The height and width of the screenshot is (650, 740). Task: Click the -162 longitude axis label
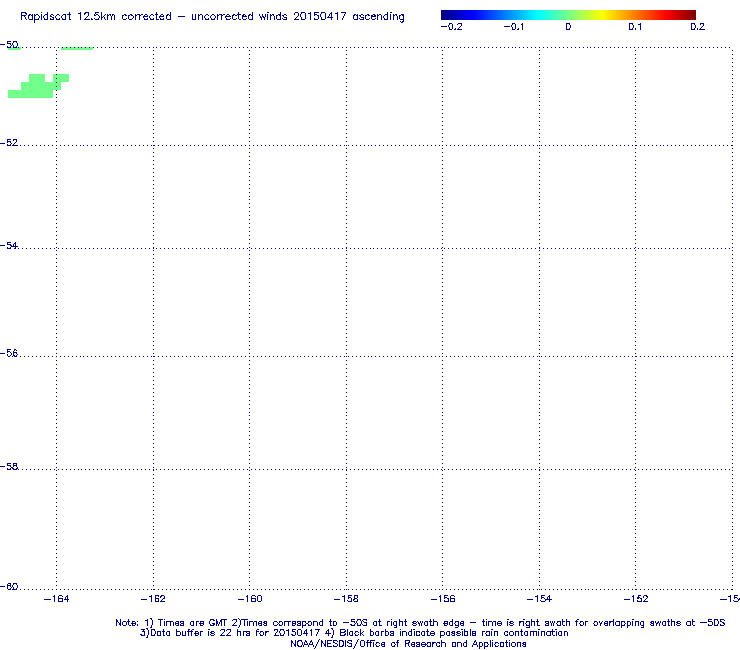(153, 599)
